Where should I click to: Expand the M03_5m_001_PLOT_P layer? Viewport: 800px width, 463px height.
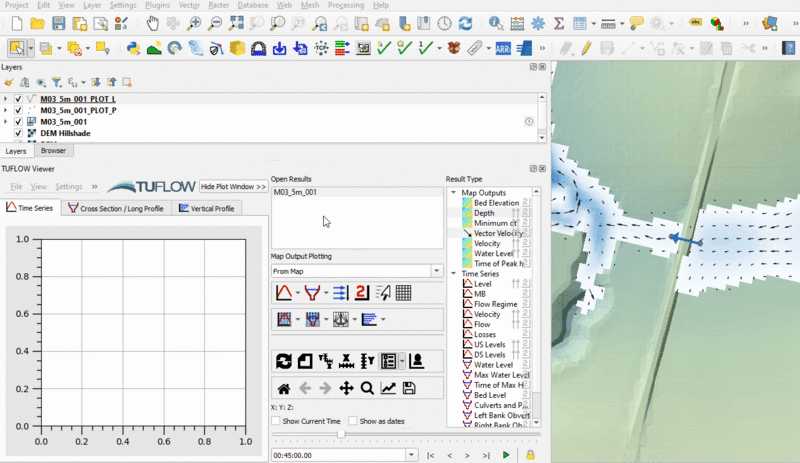point(6,110)
